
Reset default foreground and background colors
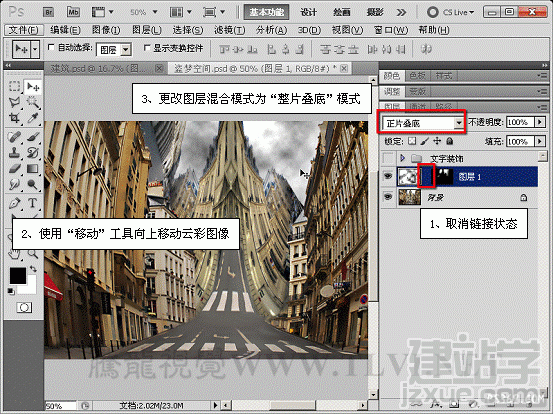coord(11,291)
